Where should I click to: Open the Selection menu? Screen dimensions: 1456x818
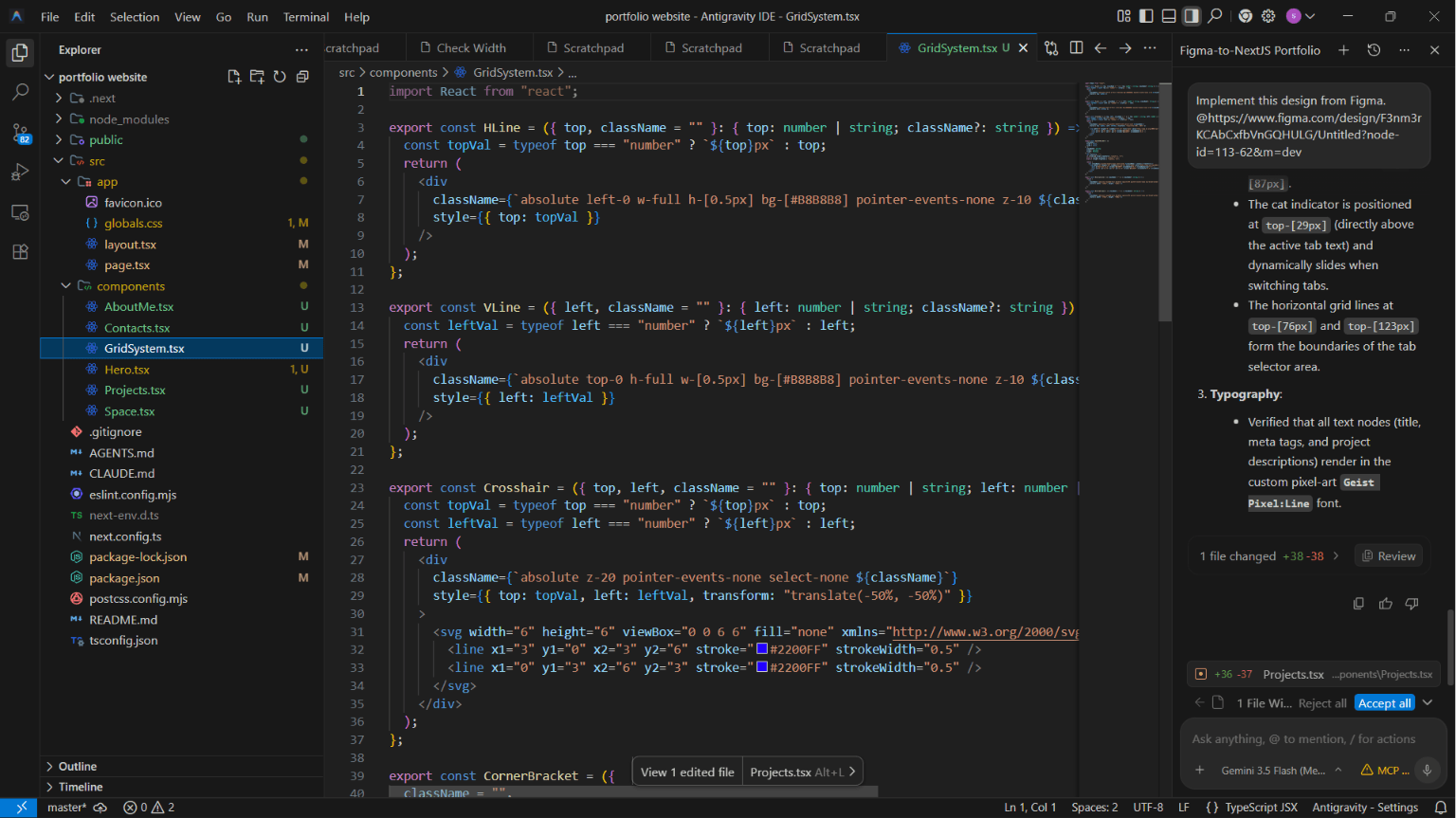point(135,16)
